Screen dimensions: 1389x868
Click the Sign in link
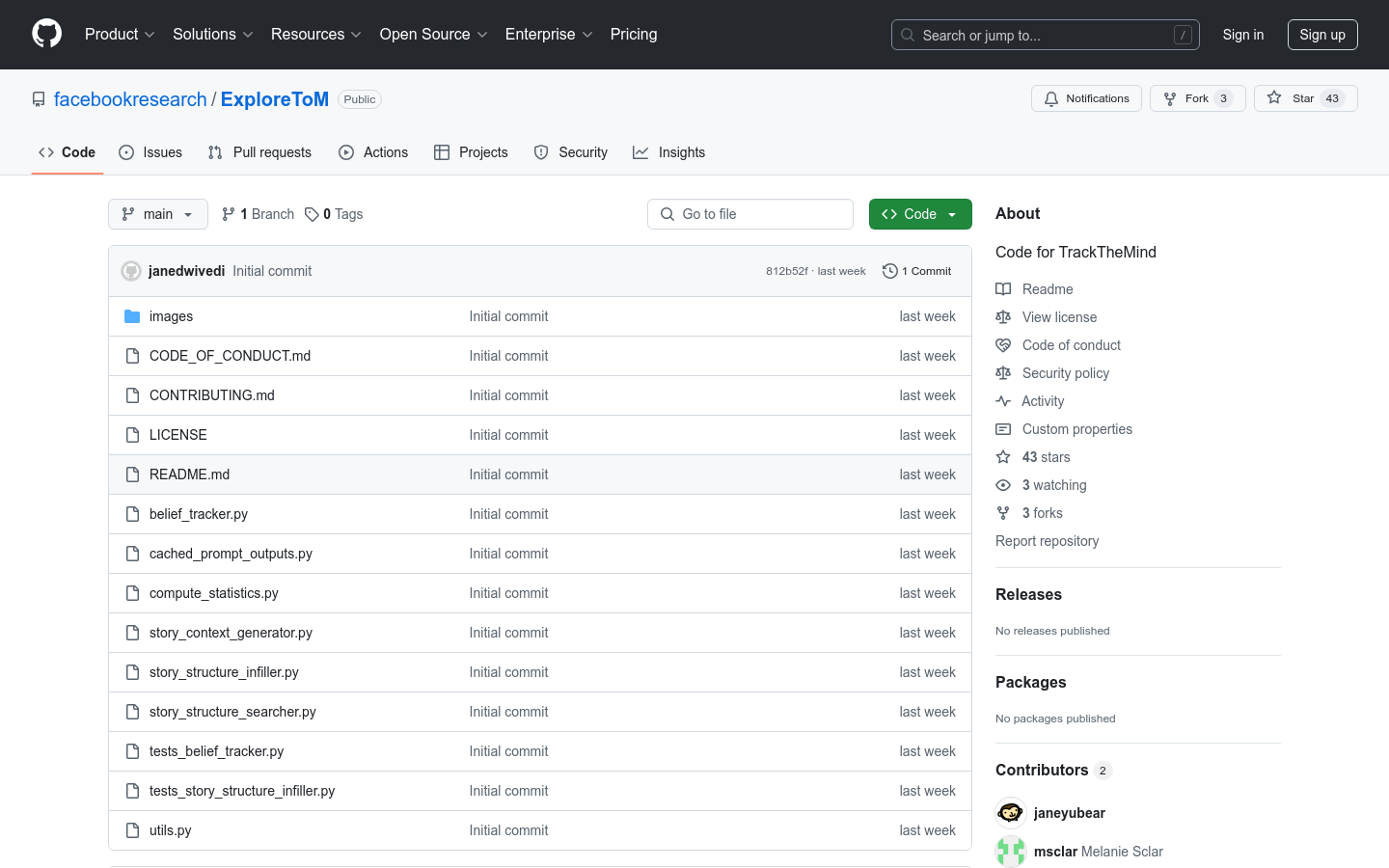point(1243,35)
